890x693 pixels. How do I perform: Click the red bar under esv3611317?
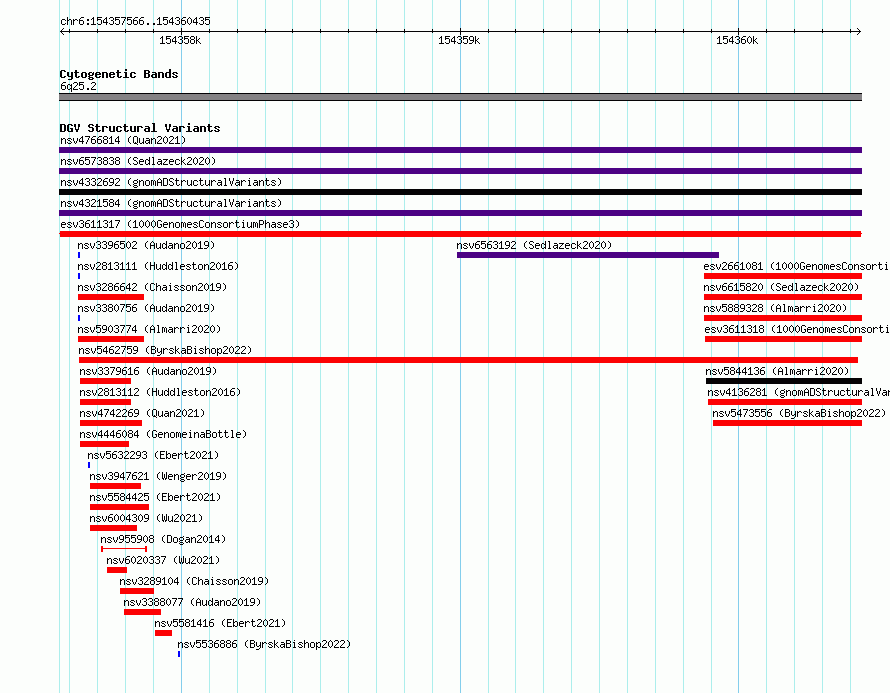[460, 234]
